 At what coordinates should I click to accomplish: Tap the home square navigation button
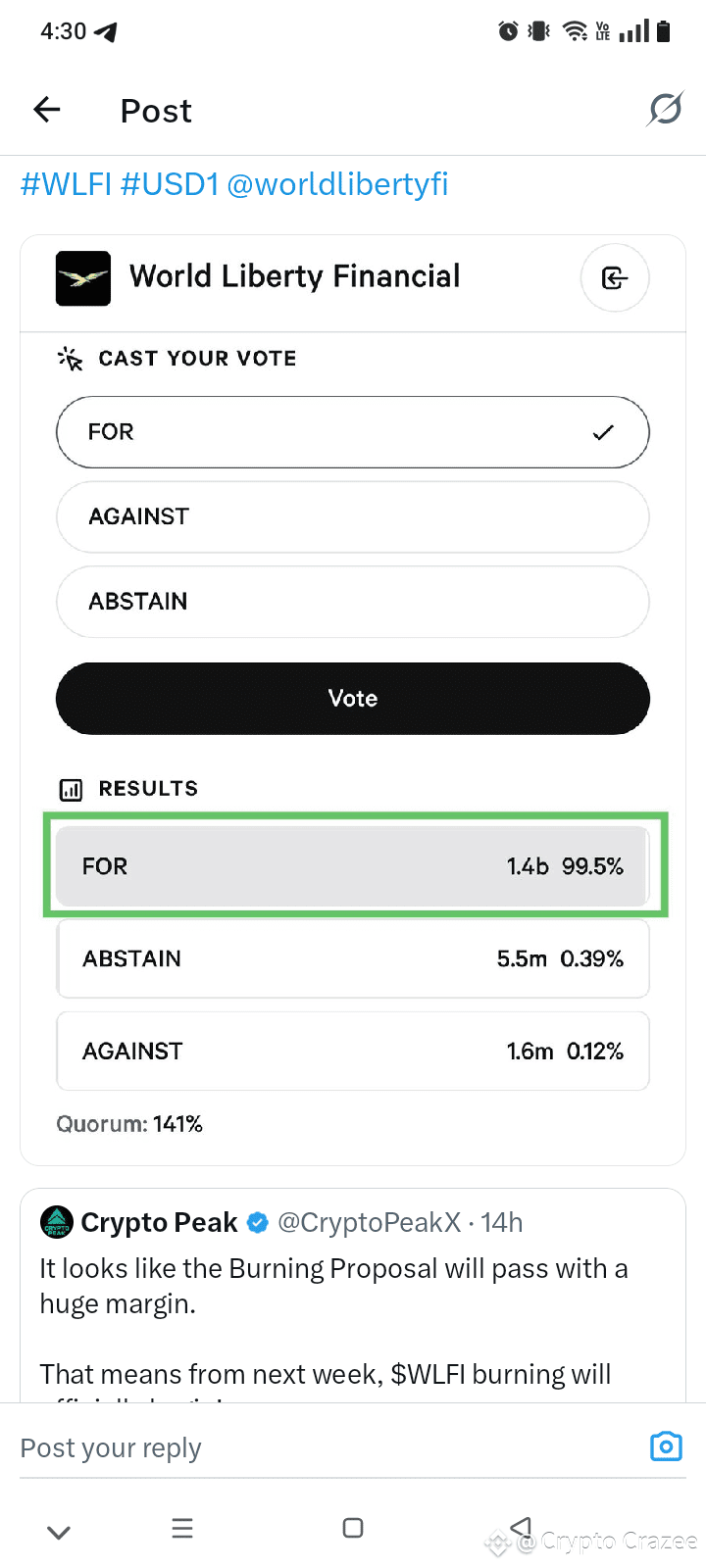click(x=353, y=1528)
